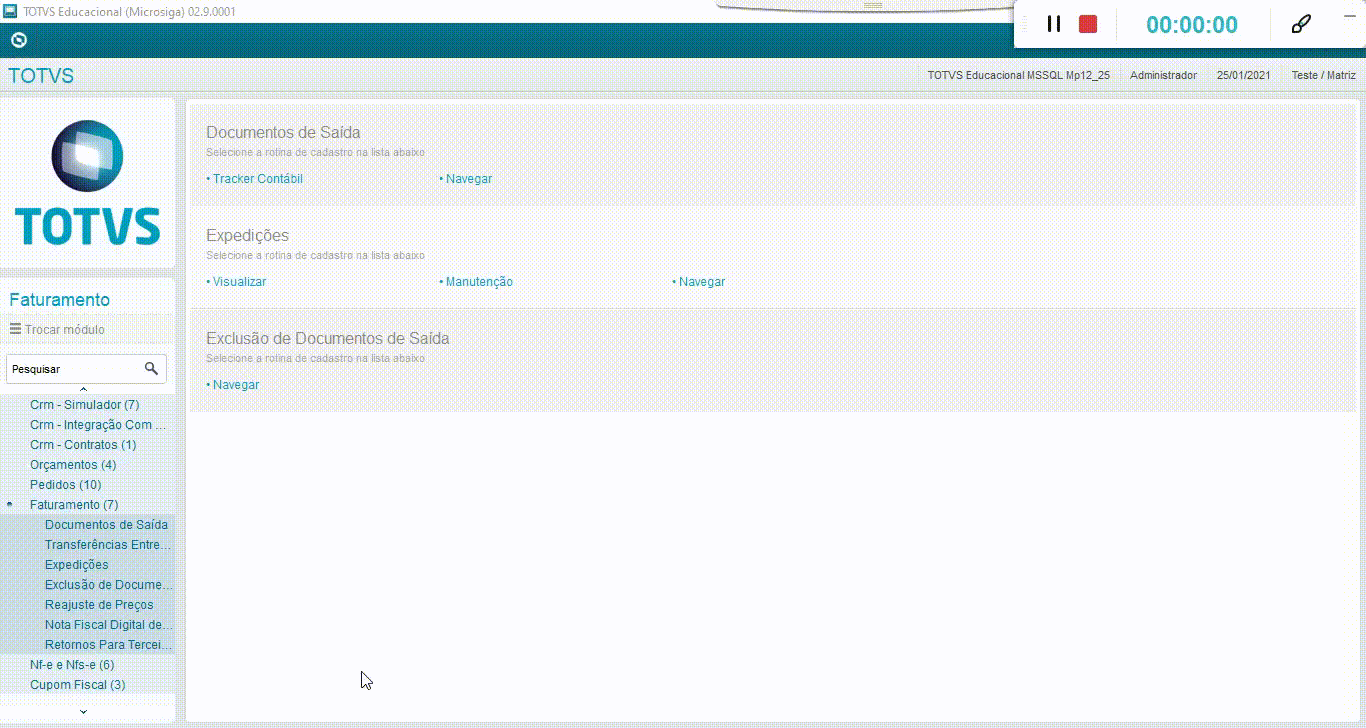This screenshot has height=728, width=1366.
Task: Open Nota Fiscal Digital menu item
Action: coord(108,625)
